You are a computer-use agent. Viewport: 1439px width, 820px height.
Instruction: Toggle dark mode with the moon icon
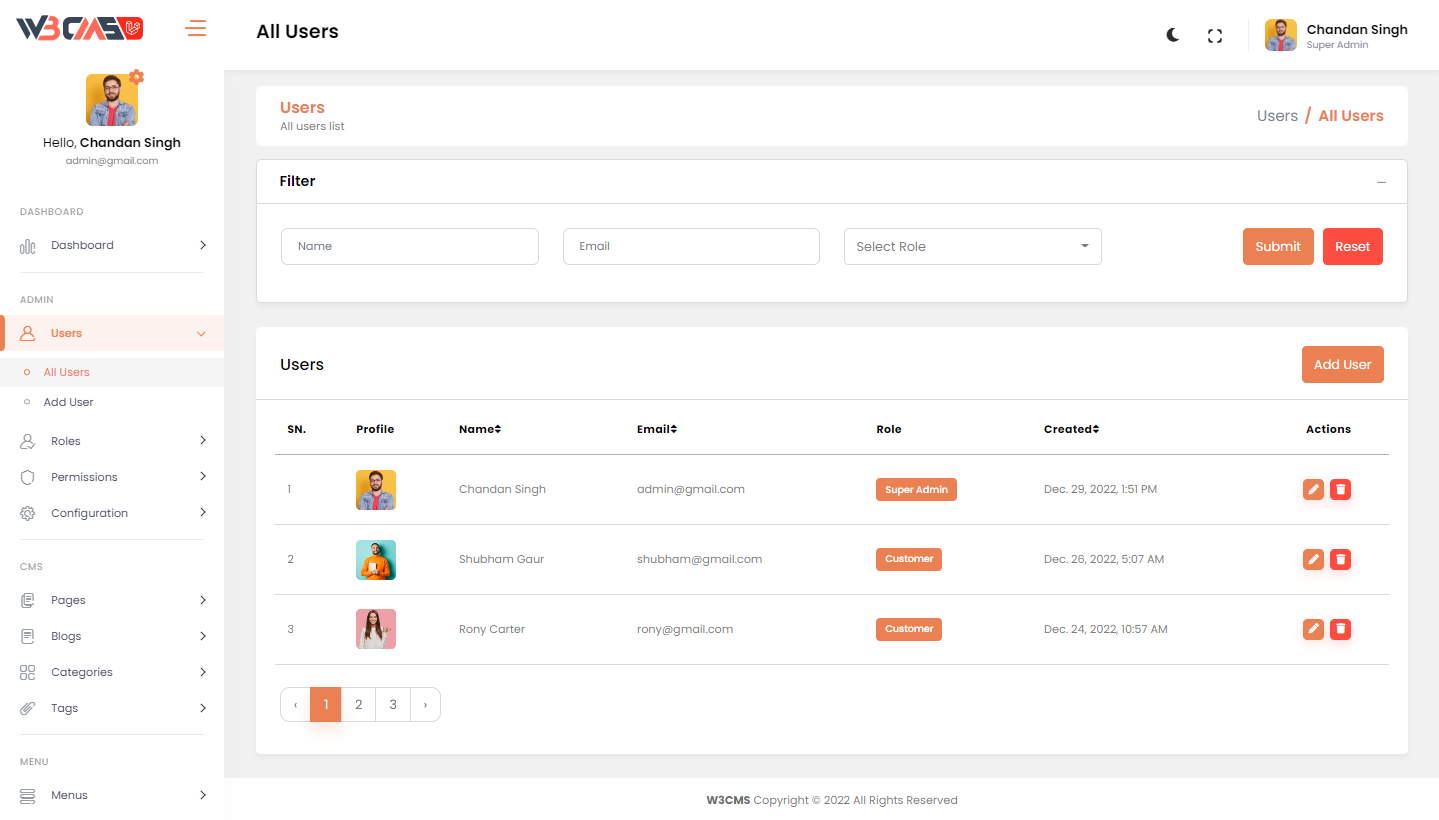[x=1173, y=35]
